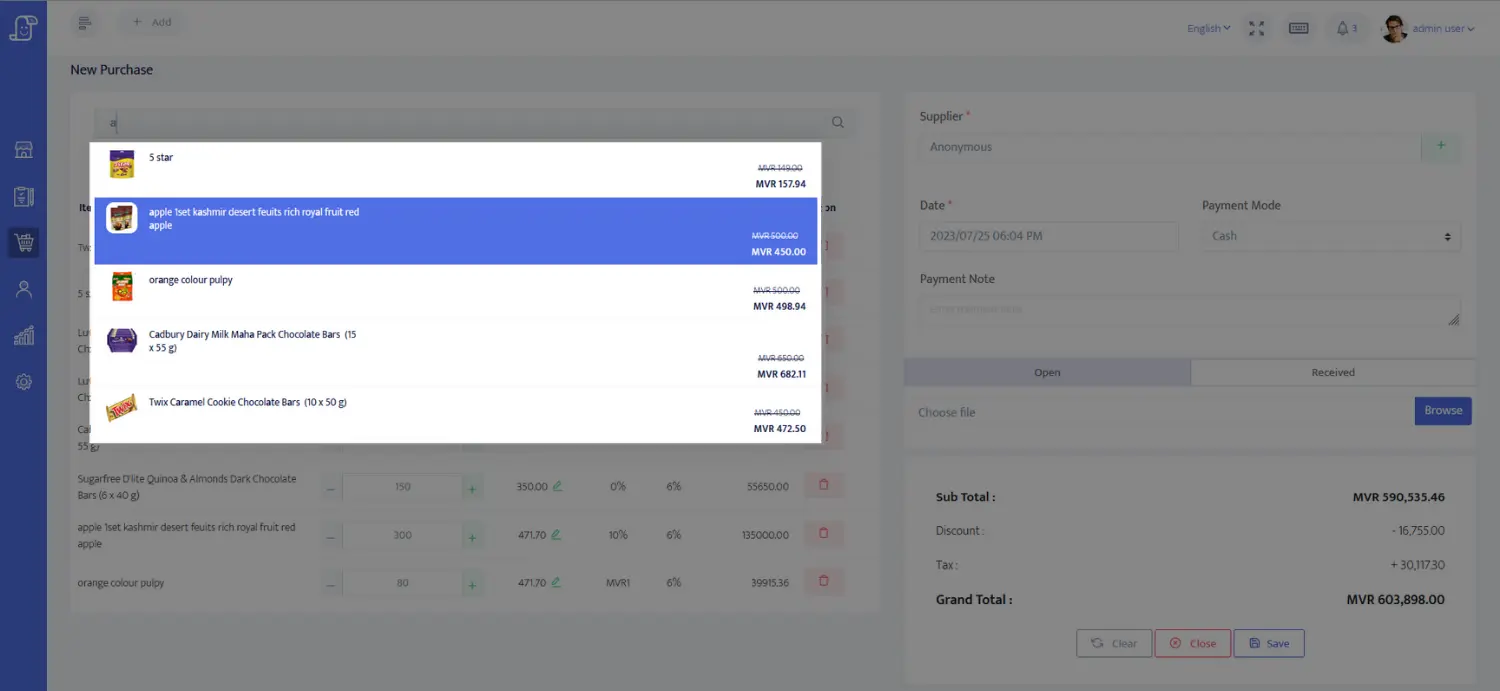Delete the orange colour pulpy row
The width and height of the screenshot is (1500, 691).
click(x=824, y=581)
